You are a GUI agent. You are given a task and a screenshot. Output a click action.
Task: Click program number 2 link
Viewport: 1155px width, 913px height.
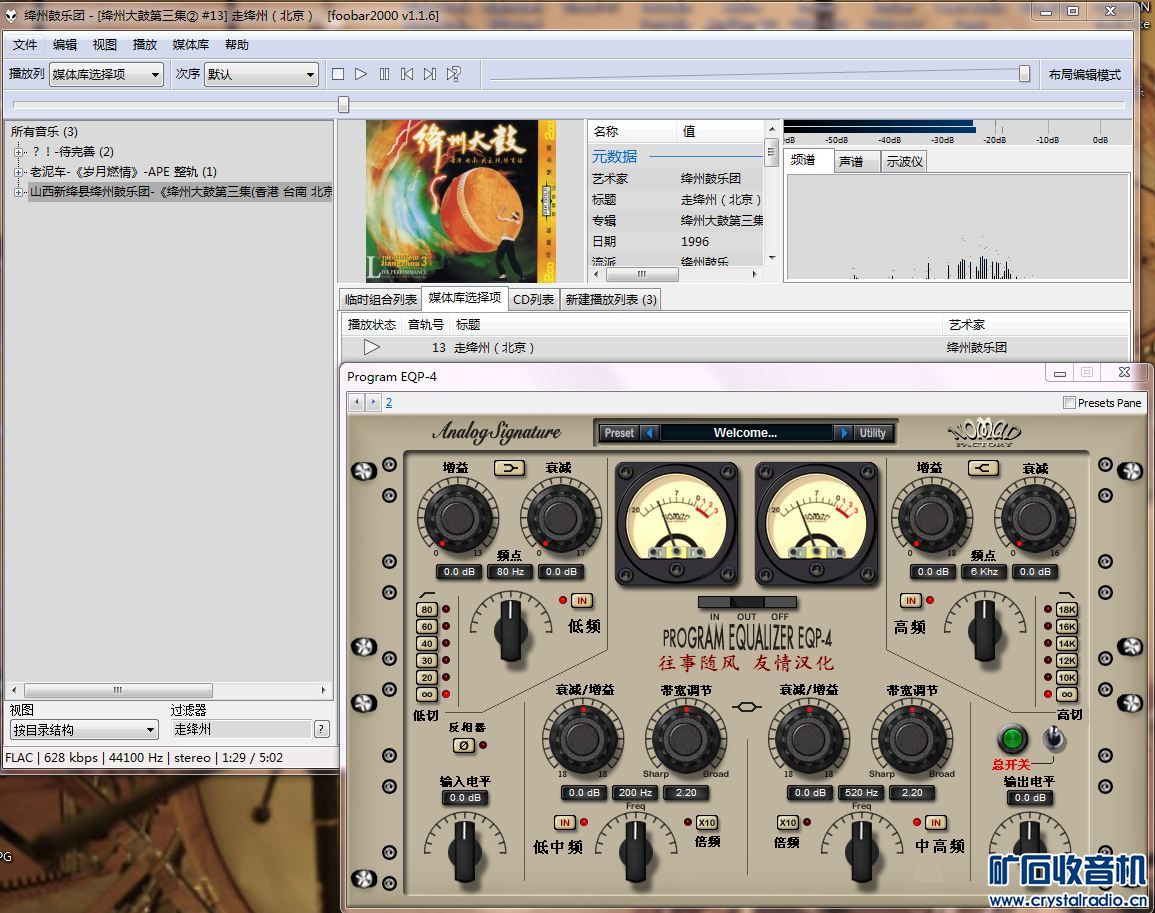click(389, 402)
